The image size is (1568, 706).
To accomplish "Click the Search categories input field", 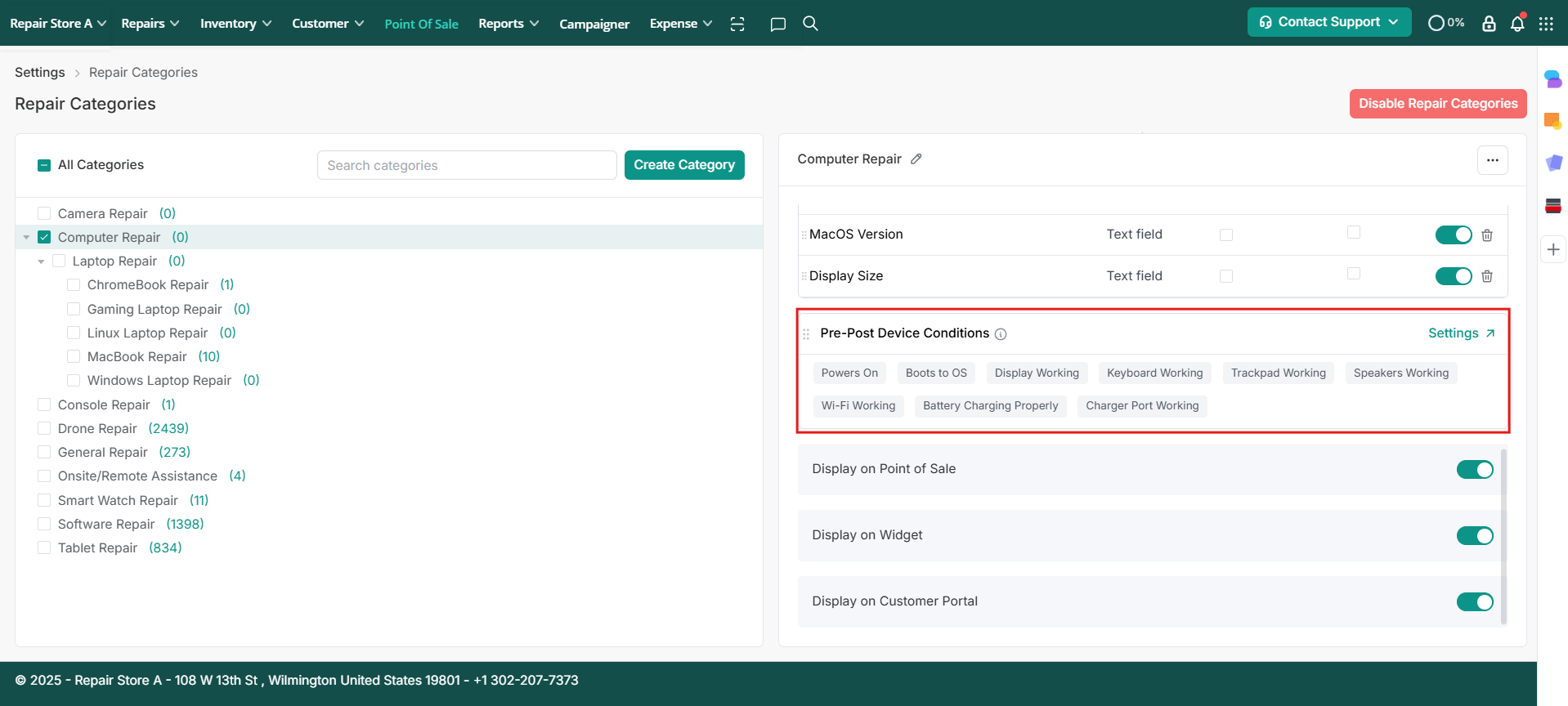I will coord(466,165).
